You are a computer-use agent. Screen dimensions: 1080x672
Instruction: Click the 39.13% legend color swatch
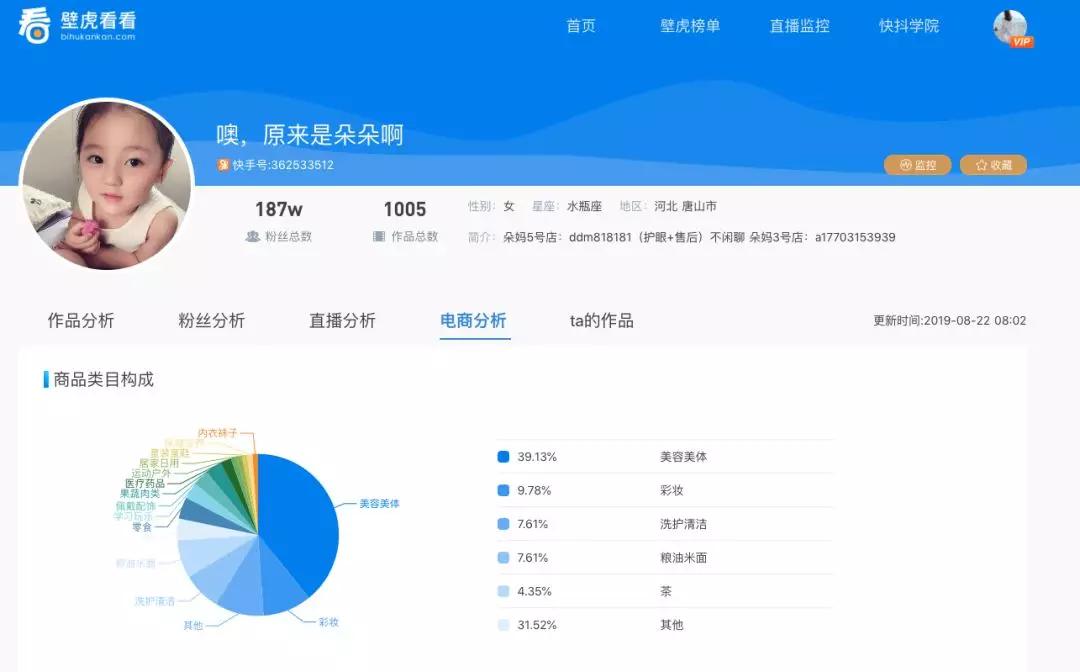tap(503, 456)
